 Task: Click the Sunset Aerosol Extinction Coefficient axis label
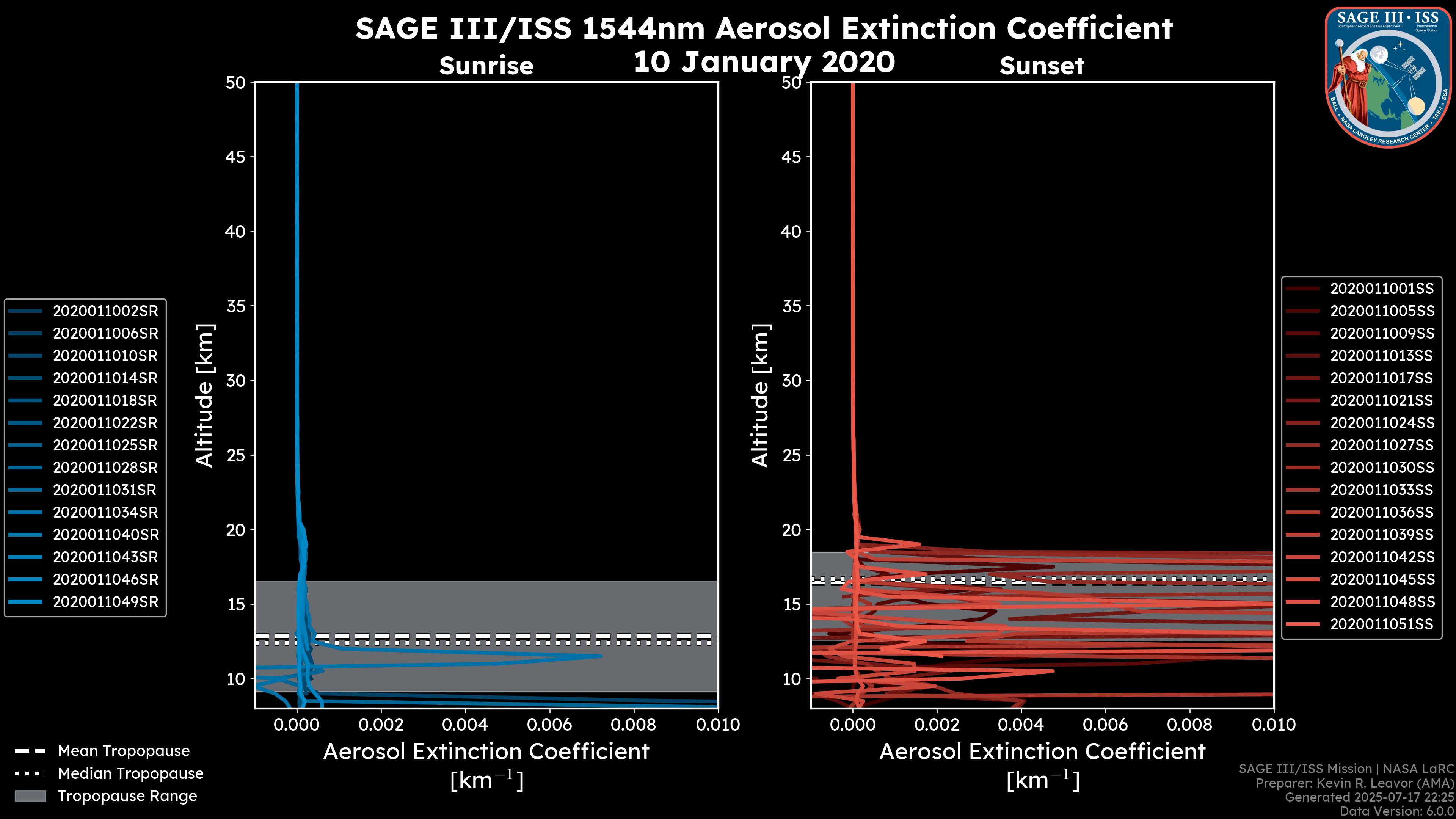tap(1042, 752)
